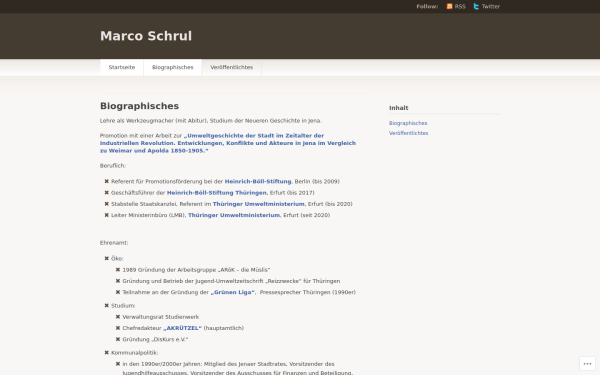The image size is (600, 375).
Task: Click the 'Follow:' label
Action: click(x=427, y=7)
